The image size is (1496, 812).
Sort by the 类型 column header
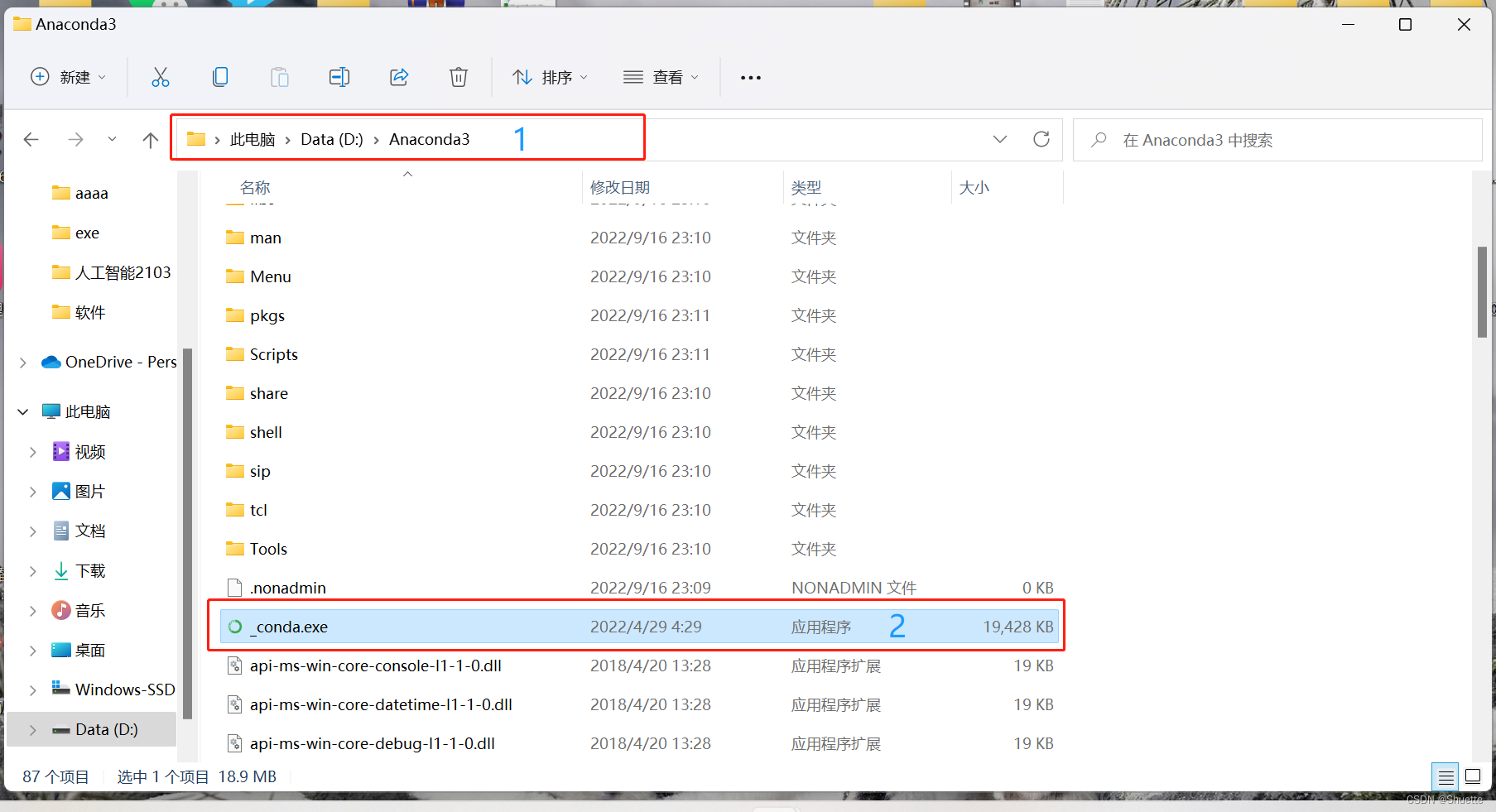click(x=806, y=188)
